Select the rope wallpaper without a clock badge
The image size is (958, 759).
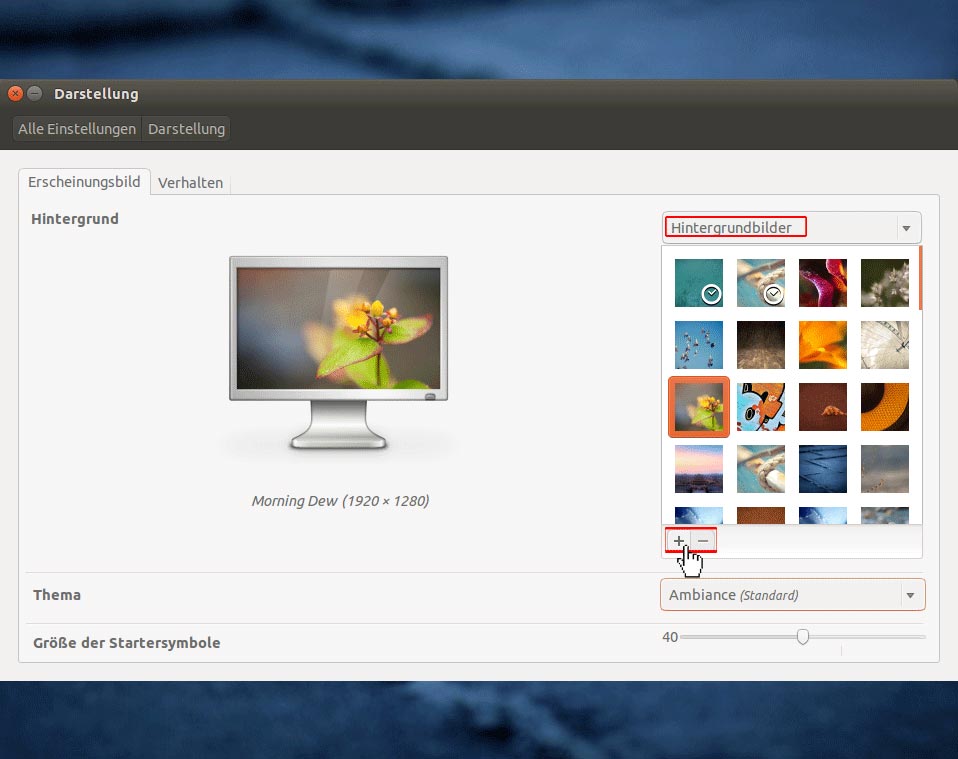click(761, 469)
